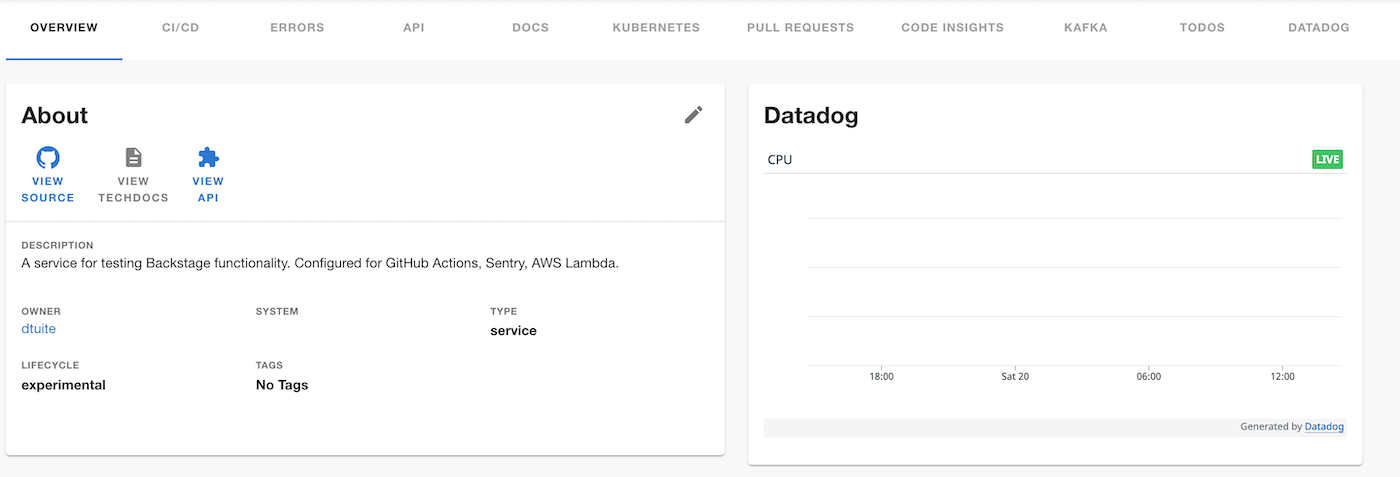
Task: Click the SYSTEM field label
Action: coord(277,312)
